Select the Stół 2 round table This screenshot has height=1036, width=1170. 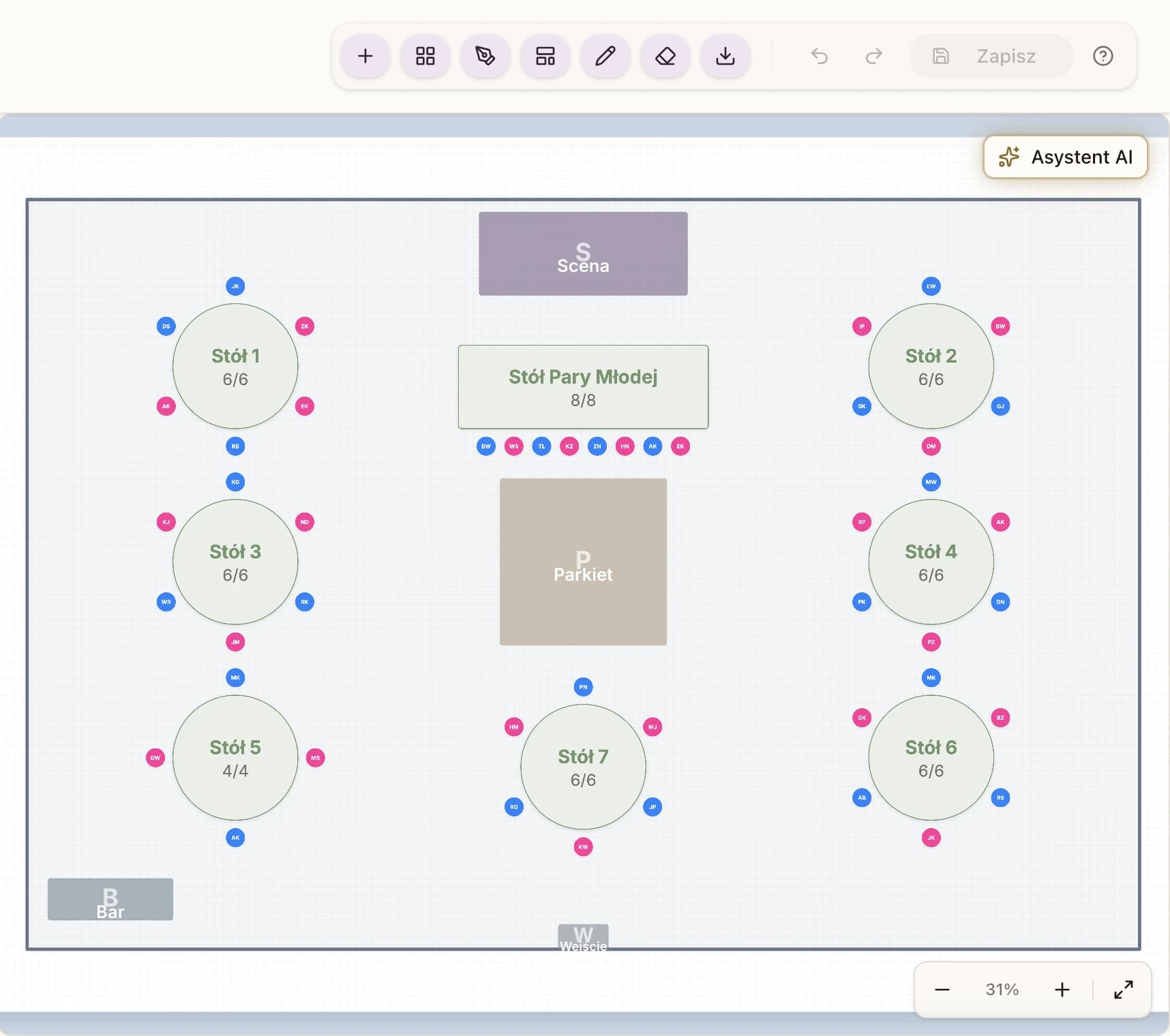point(931,366)
